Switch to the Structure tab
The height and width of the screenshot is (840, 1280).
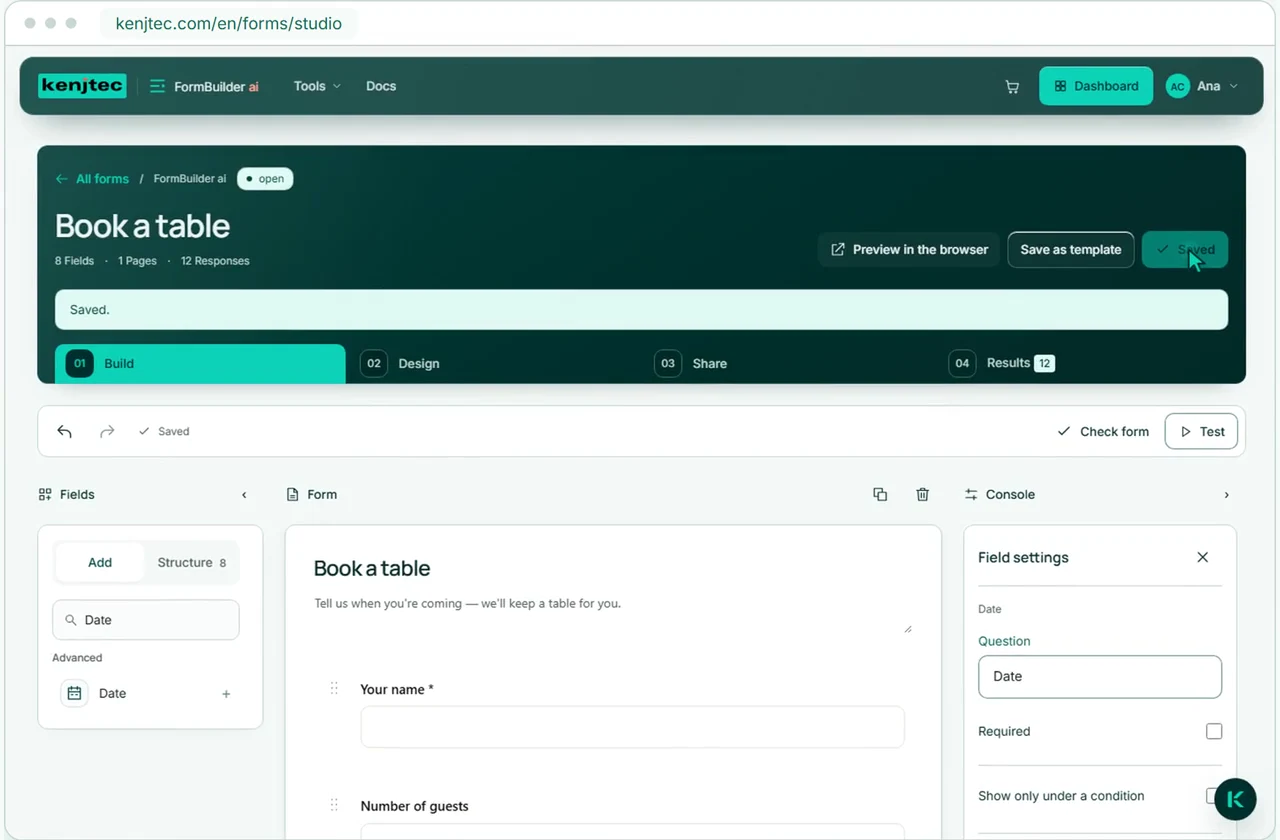pos(191,563)
